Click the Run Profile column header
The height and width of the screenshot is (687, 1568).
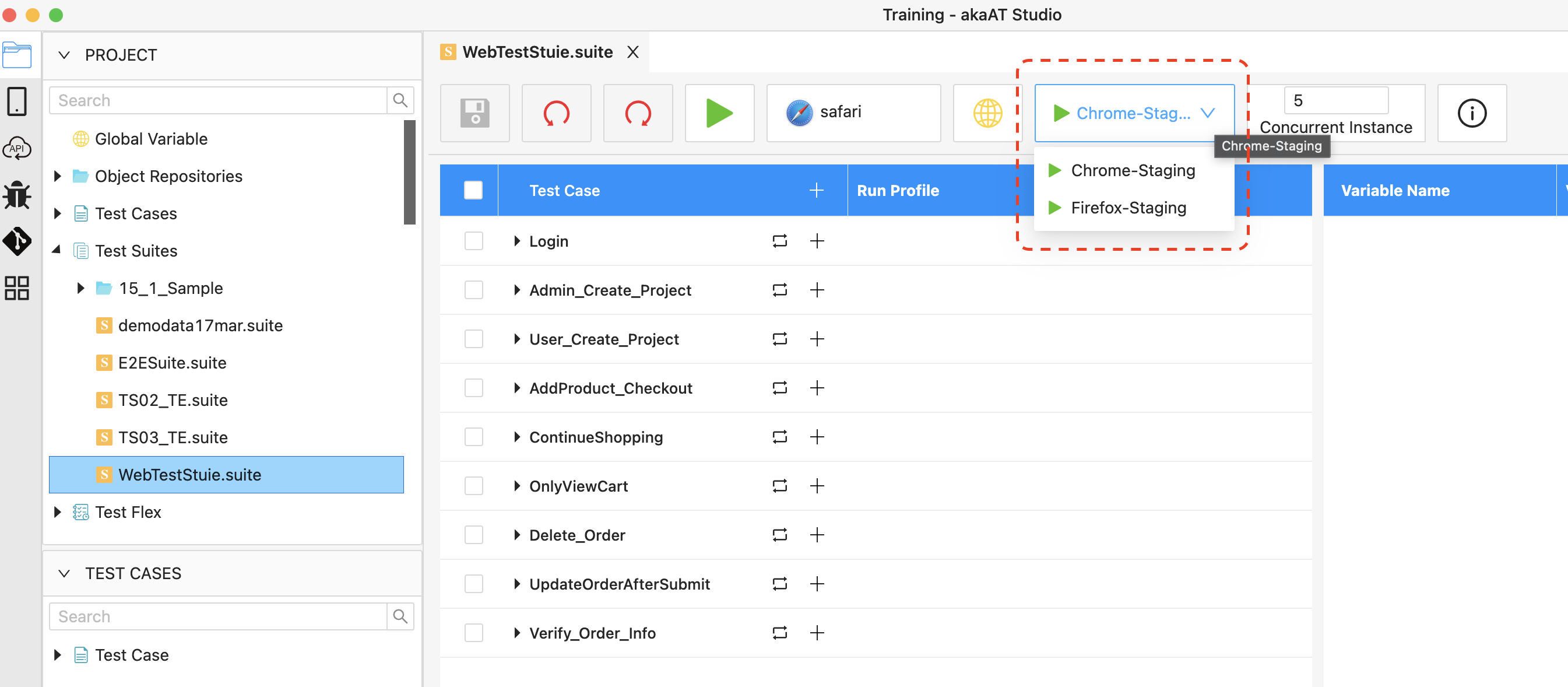tap(898, 191)
